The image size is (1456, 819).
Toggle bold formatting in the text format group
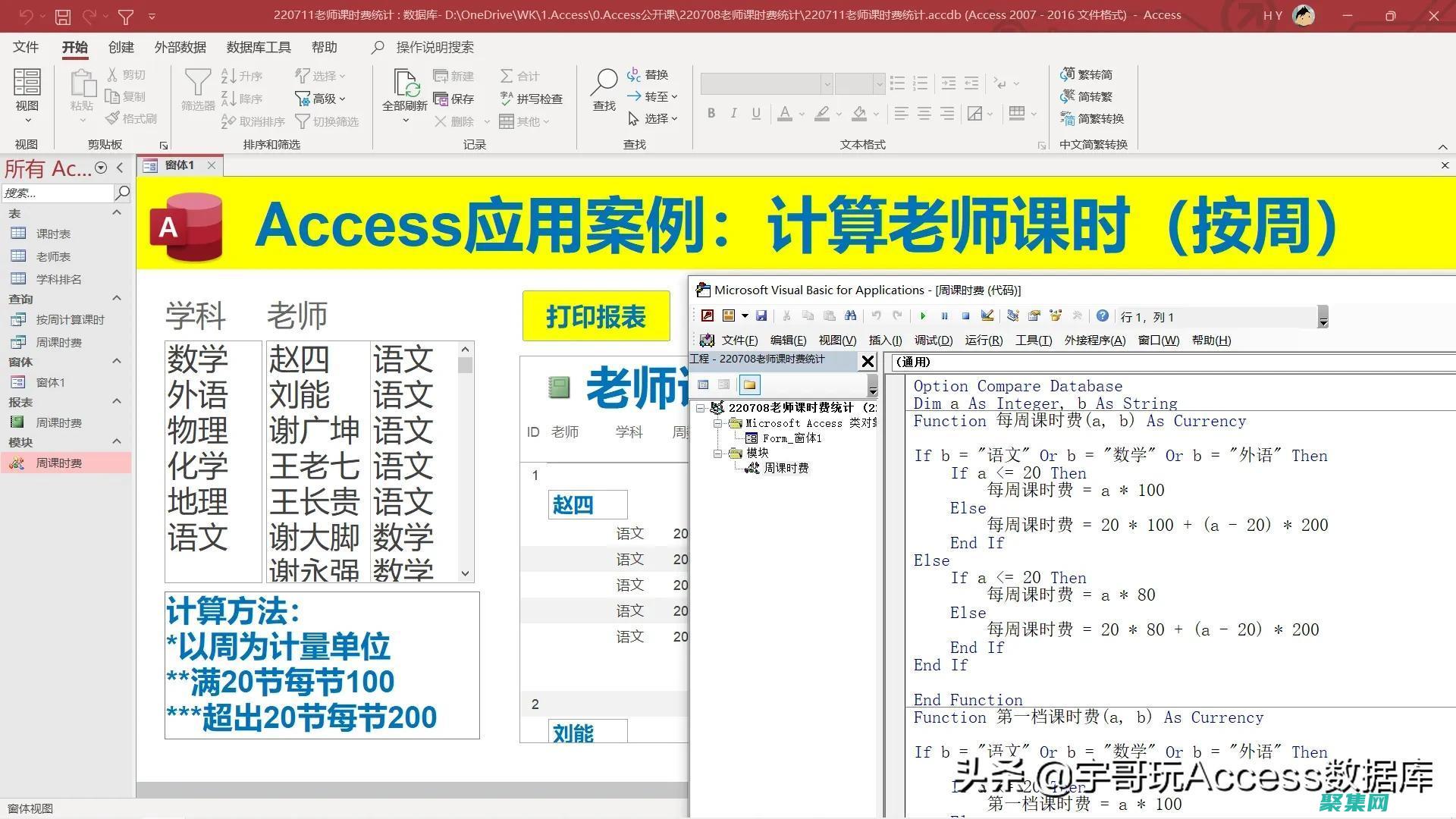tap(711, 113)
